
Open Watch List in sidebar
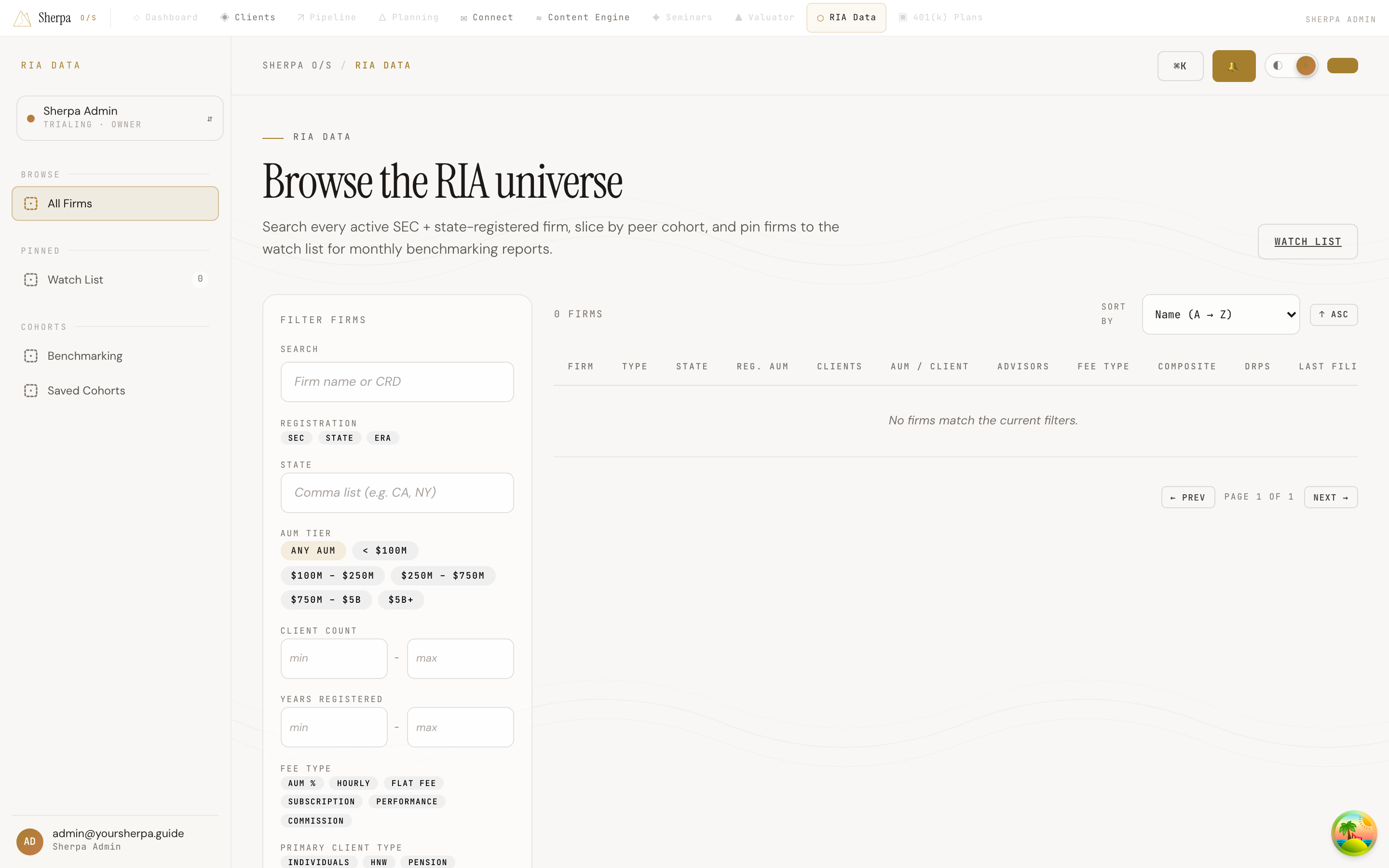[x=115, y=280]
